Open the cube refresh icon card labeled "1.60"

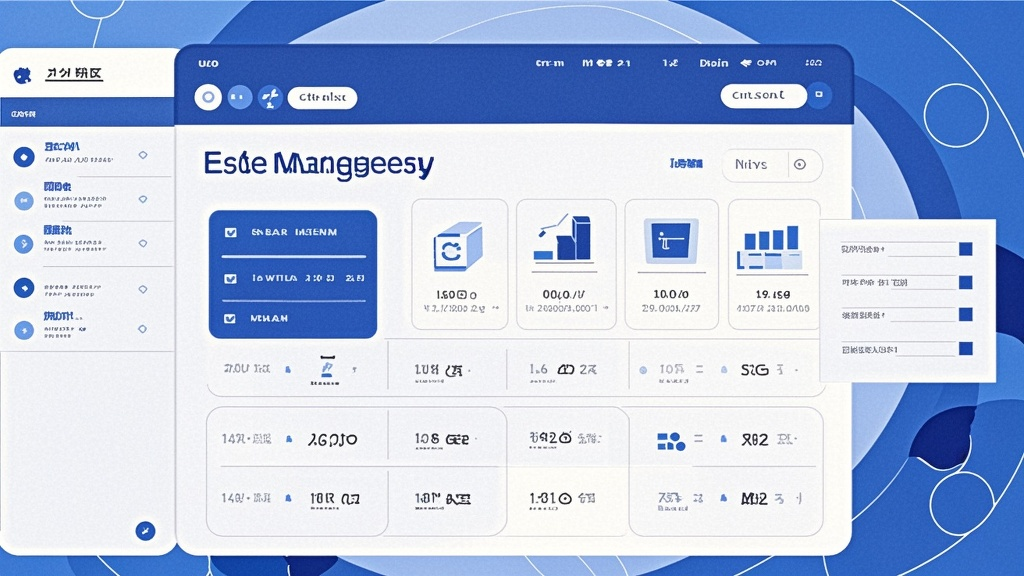(x=460, y=264)
